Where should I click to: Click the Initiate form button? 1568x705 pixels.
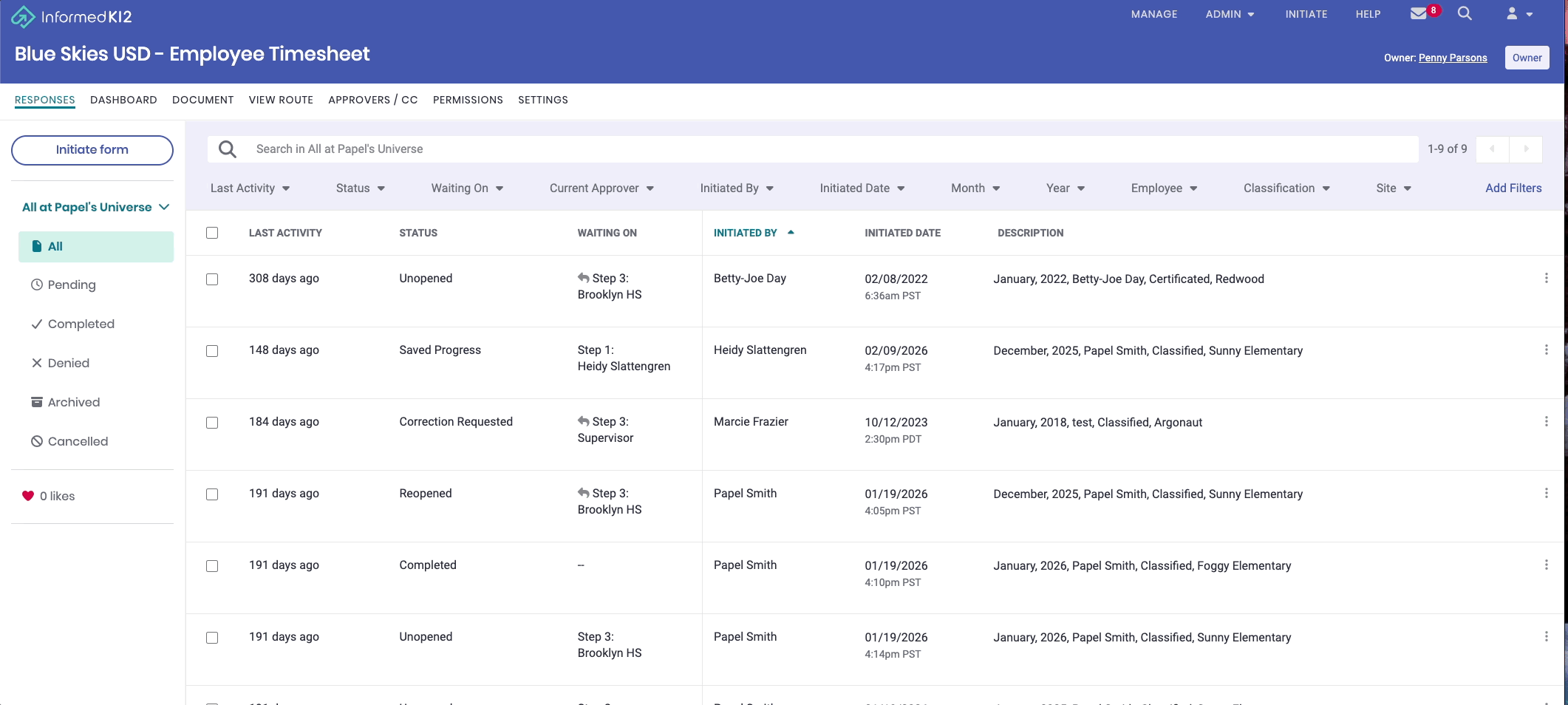pyautogui.click(x=92, y=150)
